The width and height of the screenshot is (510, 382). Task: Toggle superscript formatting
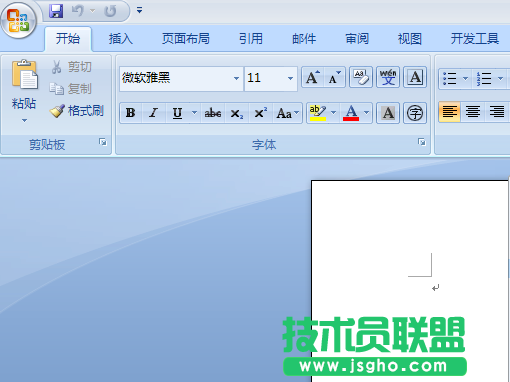coord(260,113)
